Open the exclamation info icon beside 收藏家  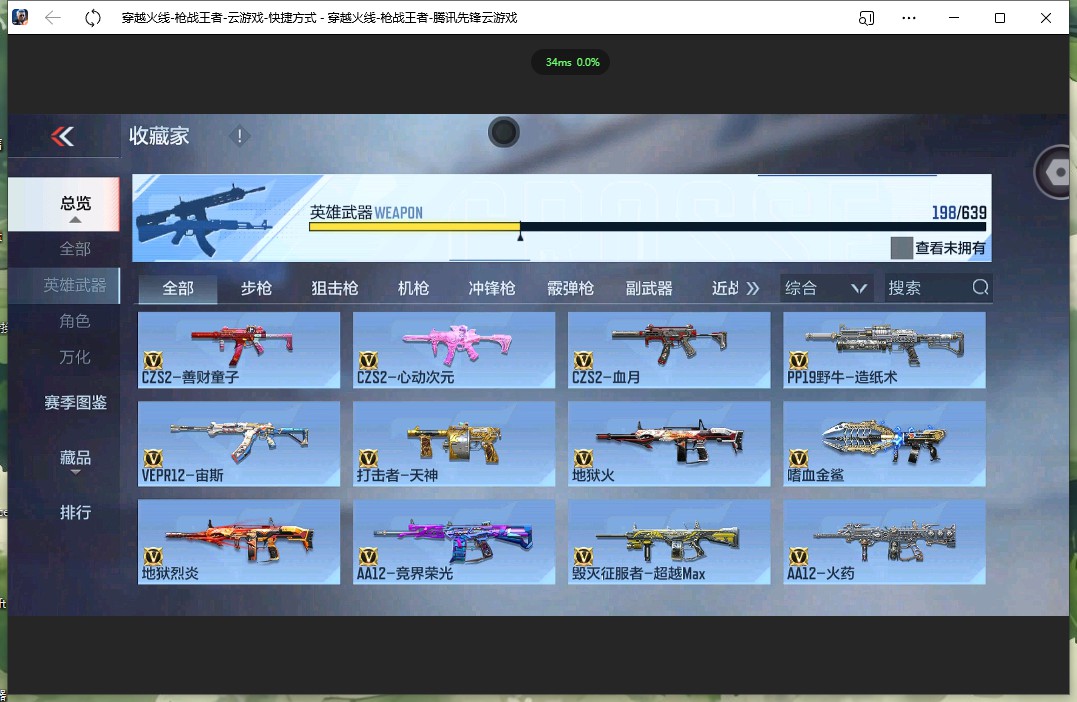point(239,136)
